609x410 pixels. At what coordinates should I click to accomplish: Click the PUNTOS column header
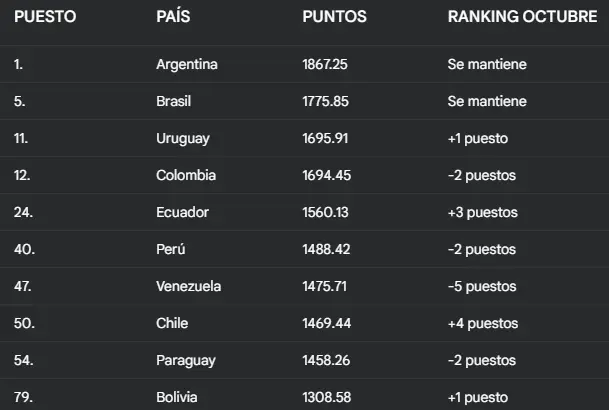point(334,17)
